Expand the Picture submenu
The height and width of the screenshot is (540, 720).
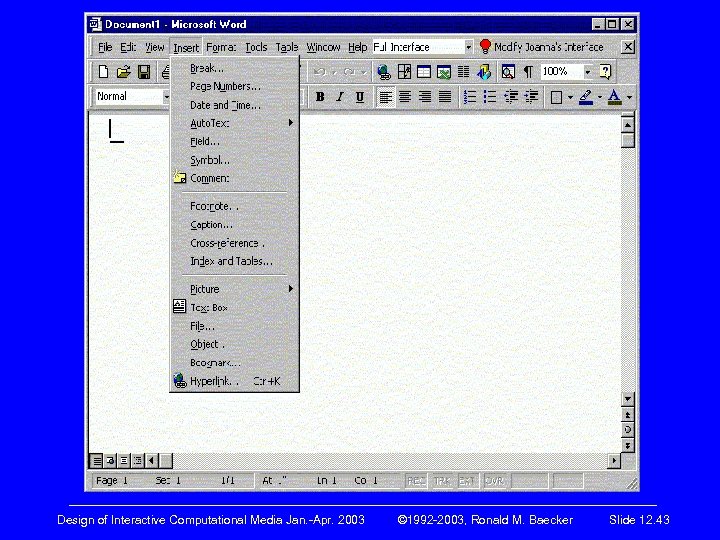tap(235, 289)
